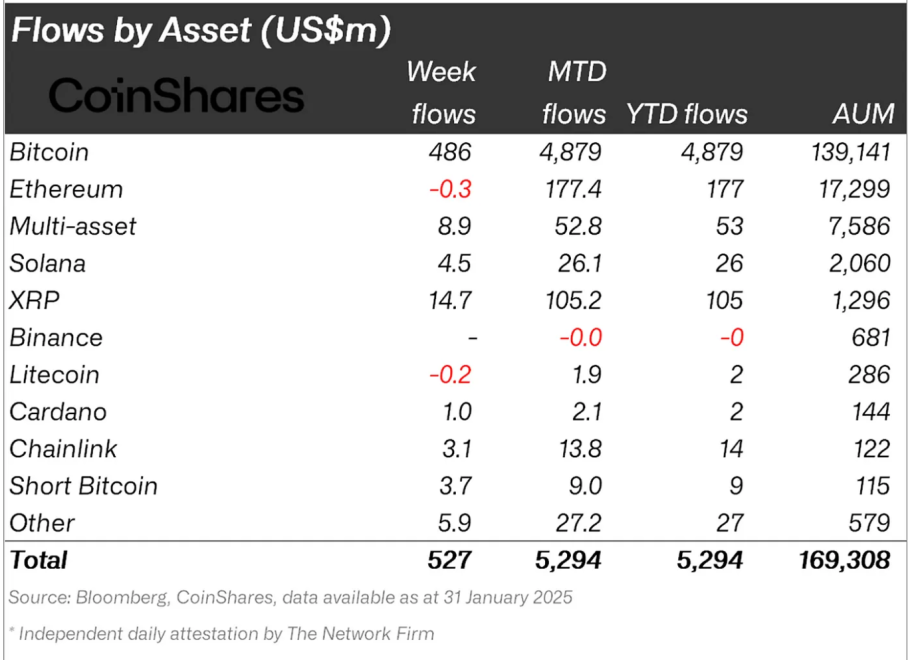Click Litecoin's red -0.2 week flow
The height and width of the screenshot is (660, 912).
pyautogui.click(x=450, y=374)
